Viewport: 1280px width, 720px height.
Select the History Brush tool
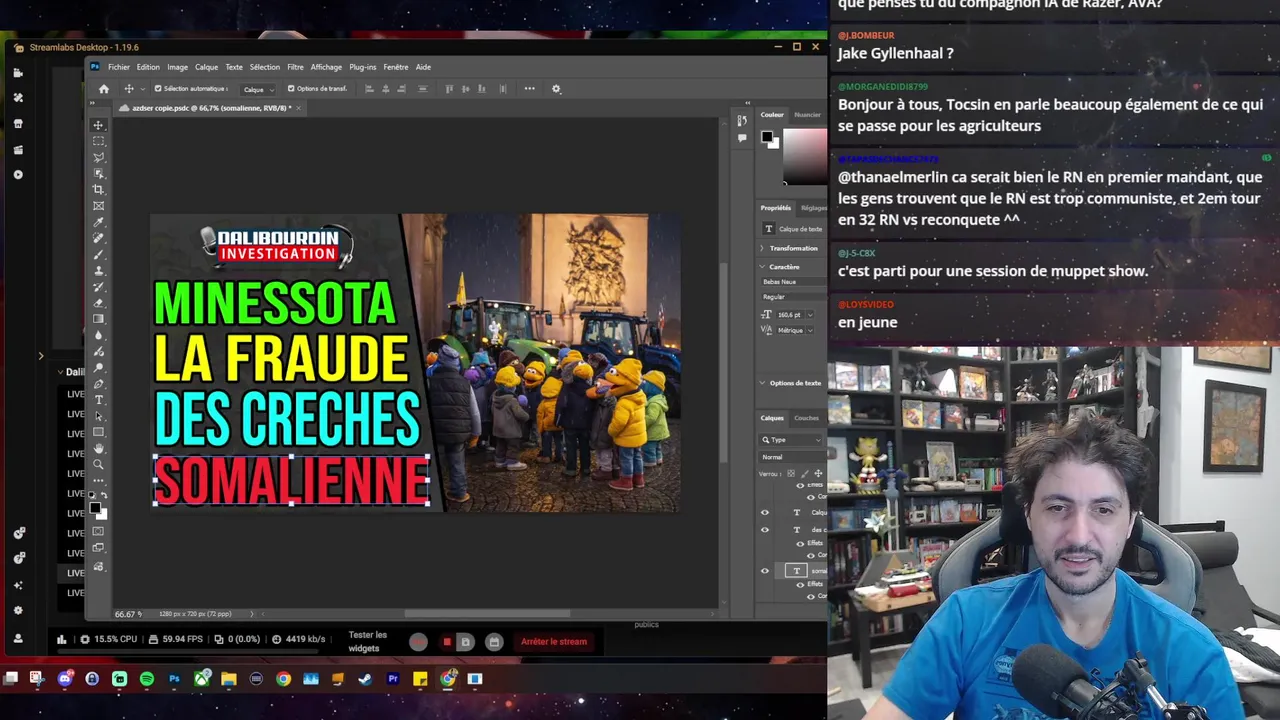point(98,286)
